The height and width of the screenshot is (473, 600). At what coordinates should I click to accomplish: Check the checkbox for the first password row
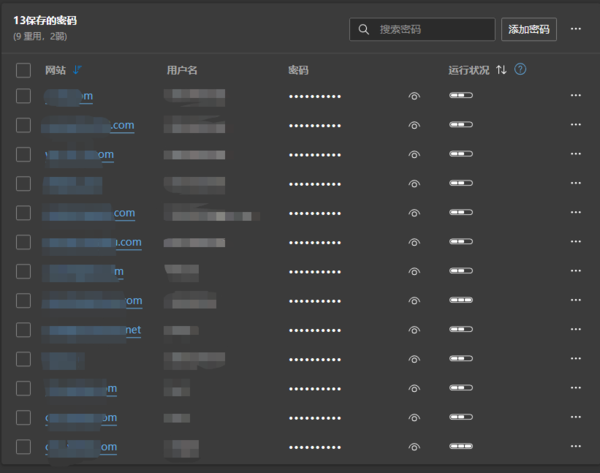[24, 96]
